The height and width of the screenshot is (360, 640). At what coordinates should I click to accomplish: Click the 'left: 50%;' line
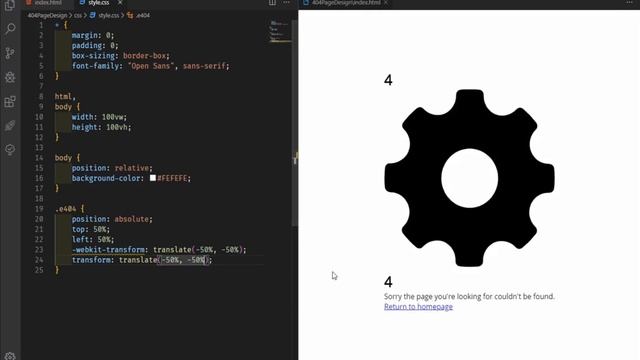93,240
